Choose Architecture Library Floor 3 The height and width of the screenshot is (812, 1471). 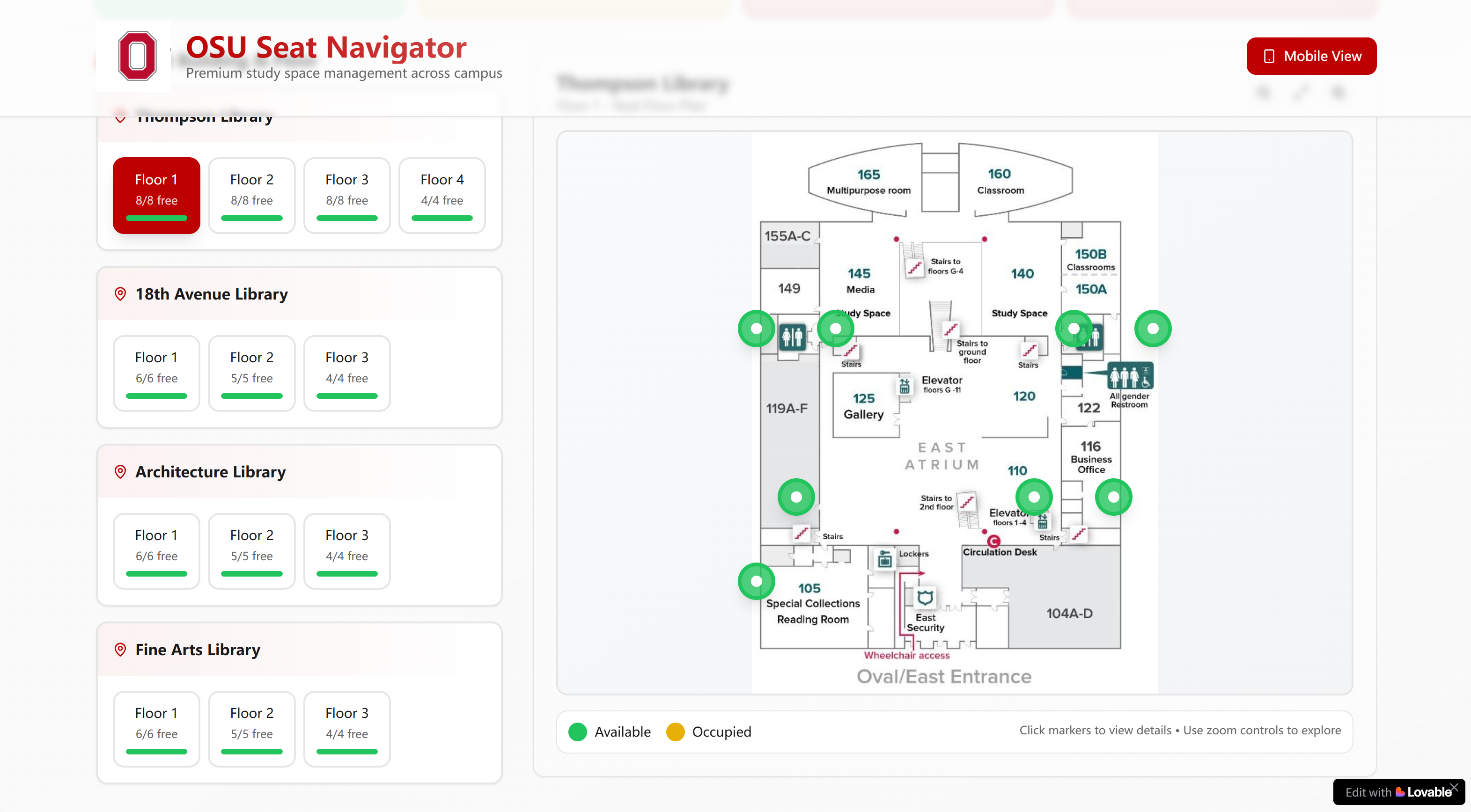point(346,551)
